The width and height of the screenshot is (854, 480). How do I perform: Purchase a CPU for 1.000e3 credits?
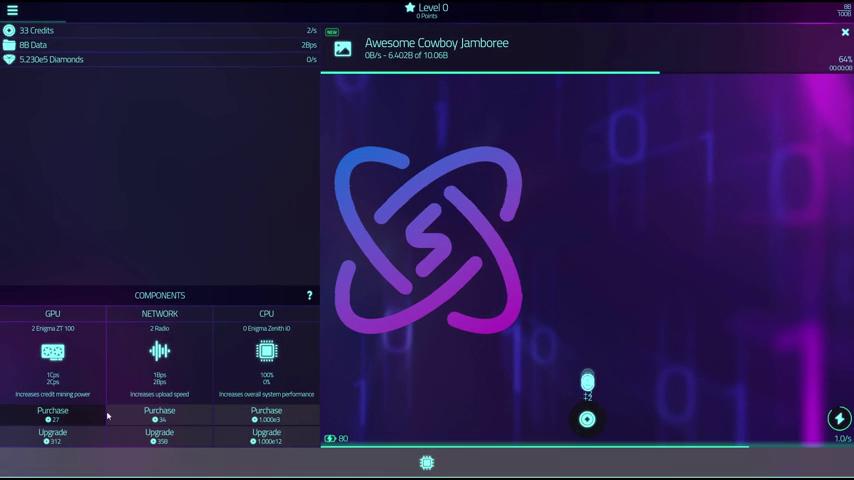point(266,415)
